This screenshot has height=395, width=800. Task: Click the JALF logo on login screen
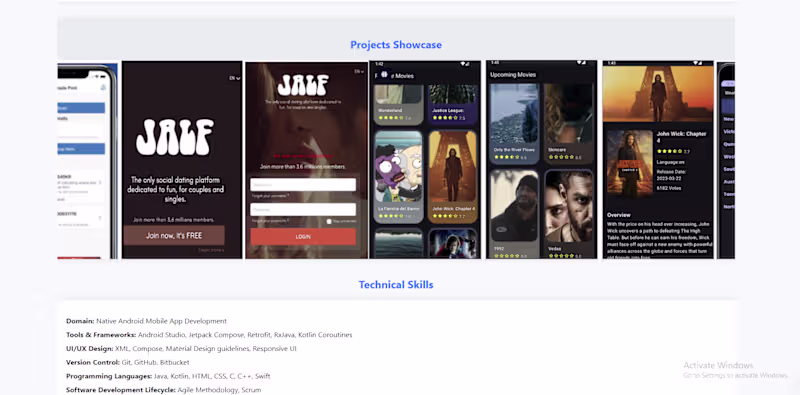[x=303, y=85]
